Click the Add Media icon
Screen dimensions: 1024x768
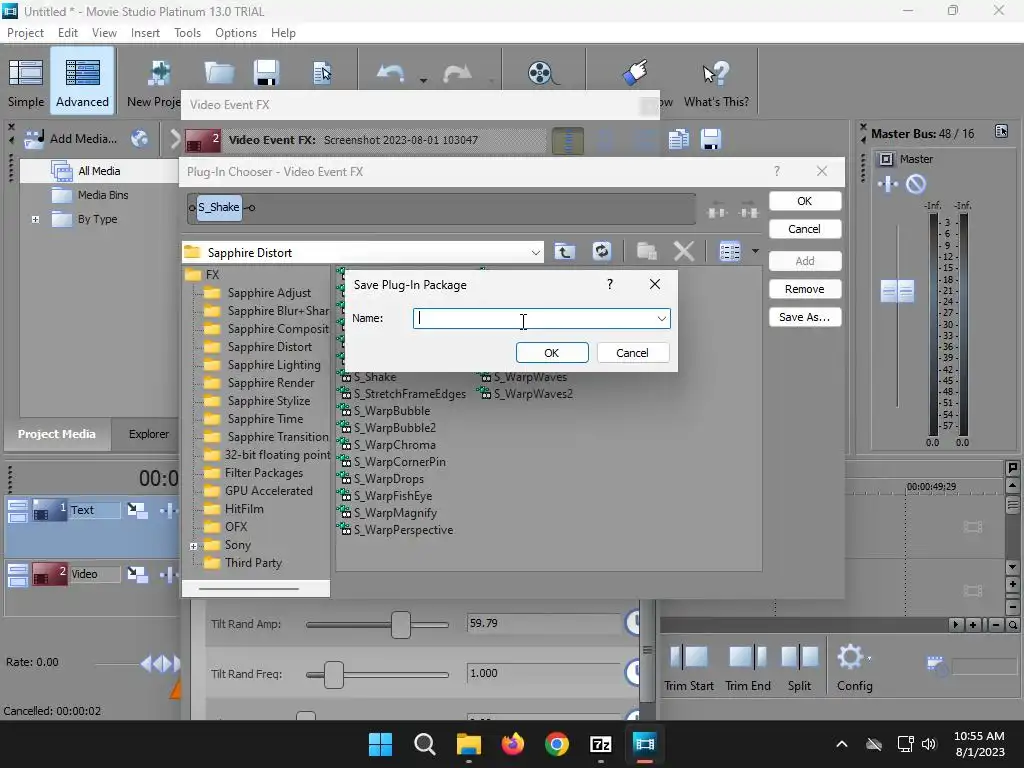click(33, 138)
